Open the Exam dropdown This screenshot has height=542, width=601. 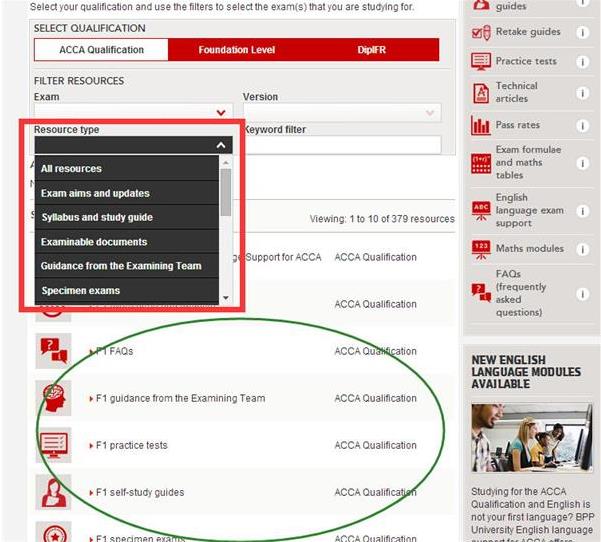click(133, 112)
